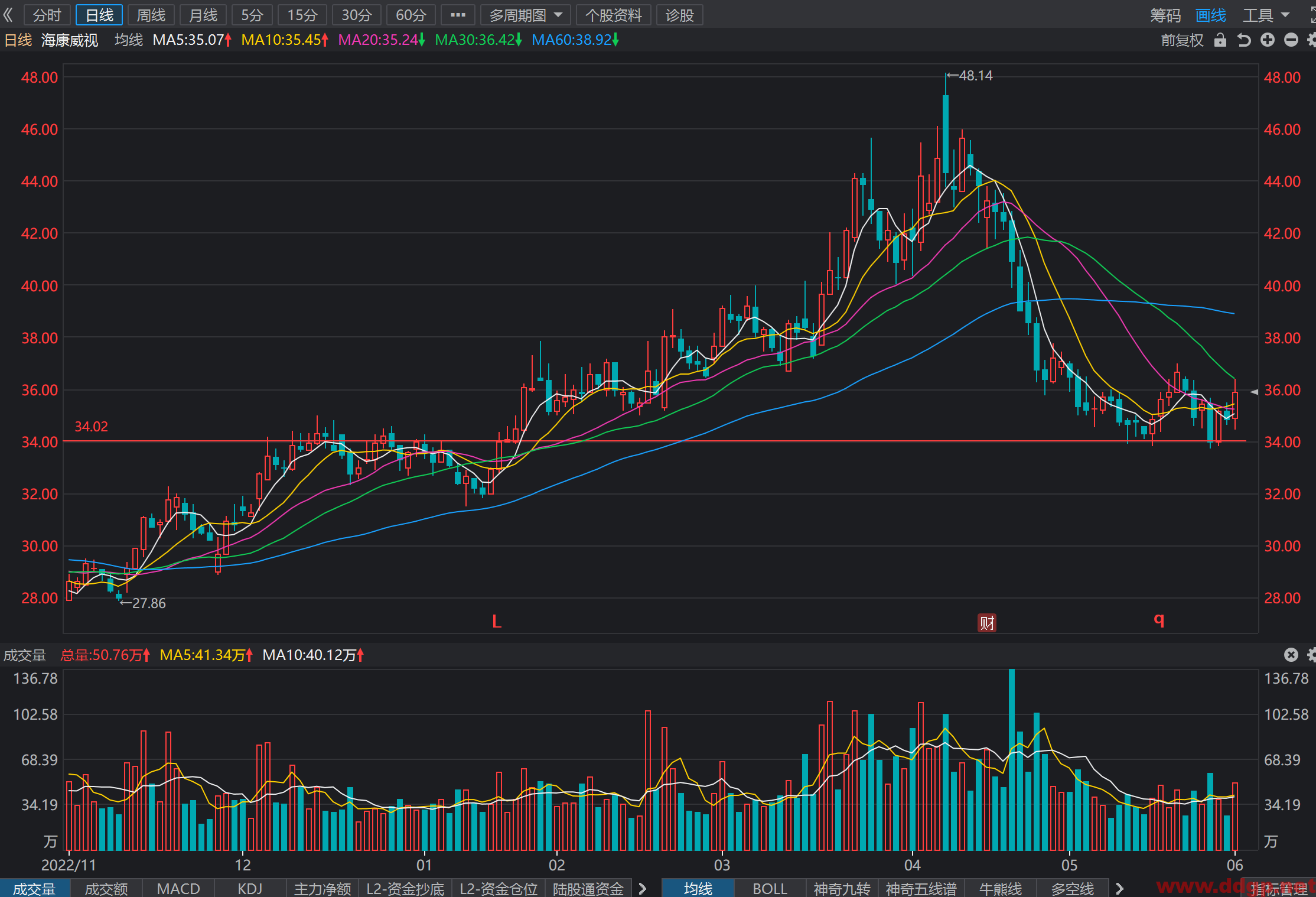This screenshot has width=1316, height=897.
Task: Zoom in using the circled plus icon
Action: [x=1268, y=40]
